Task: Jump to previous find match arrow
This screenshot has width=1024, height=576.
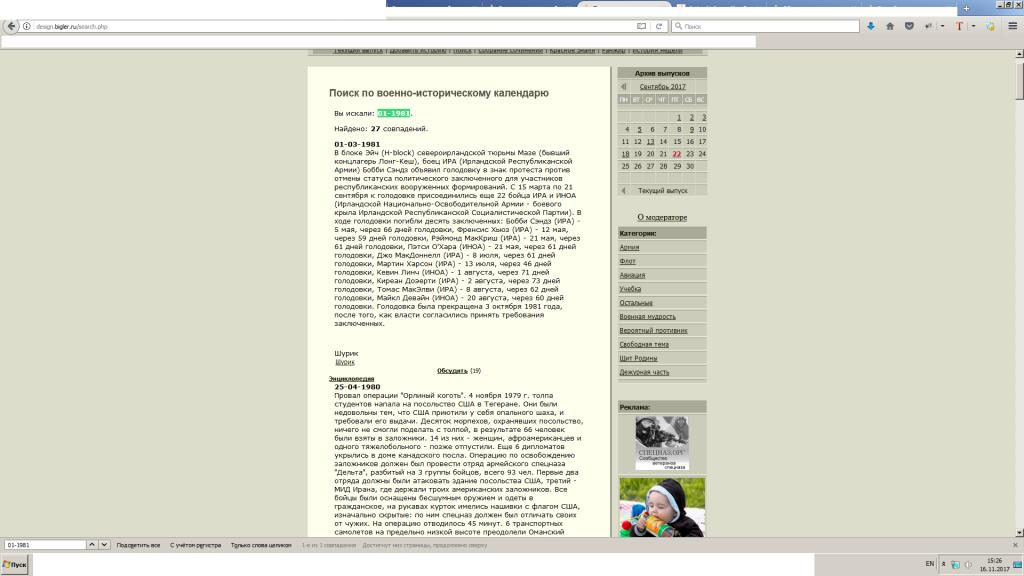Action: click(93, 544)
